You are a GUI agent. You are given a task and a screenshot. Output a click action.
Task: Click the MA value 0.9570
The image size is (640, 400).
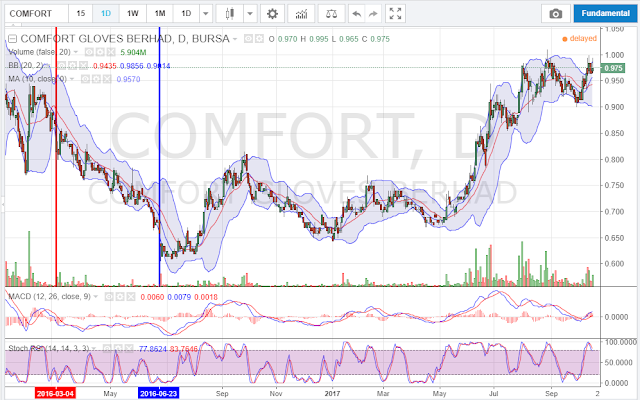[128, 79]
